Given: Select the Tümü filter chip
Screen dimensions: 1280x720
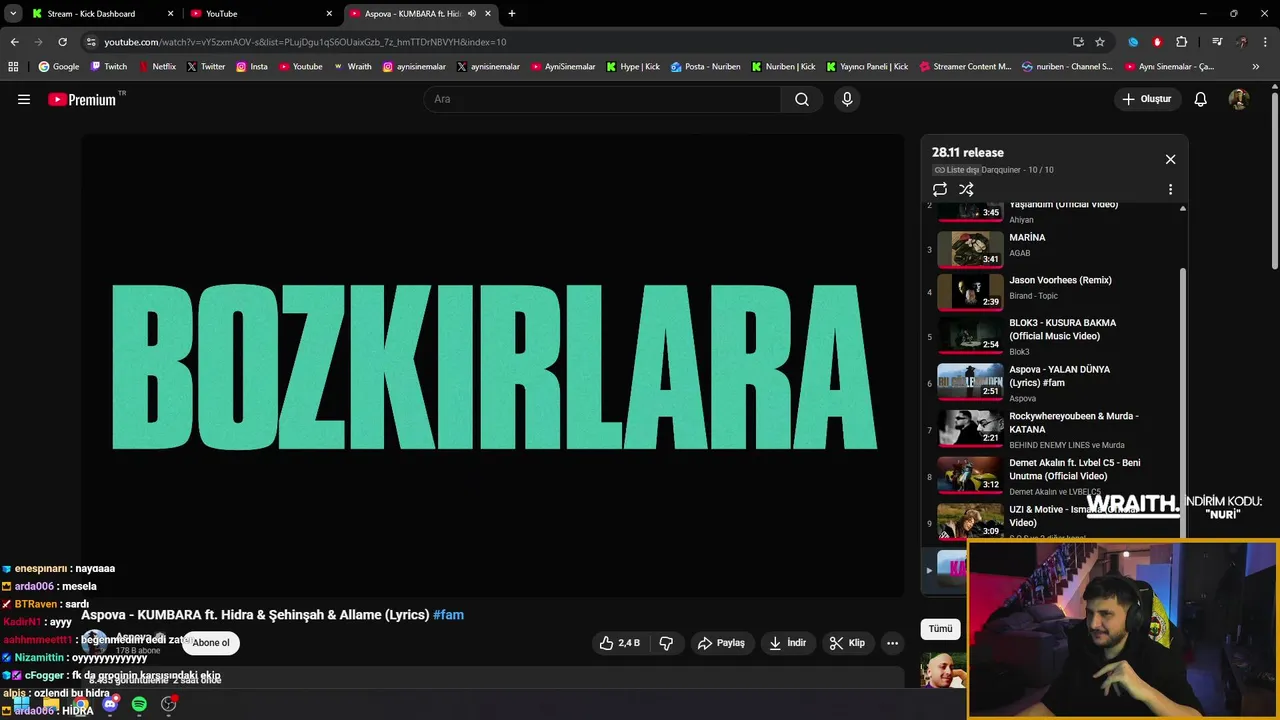Looking at the screenshot, I should click(941, 629).
